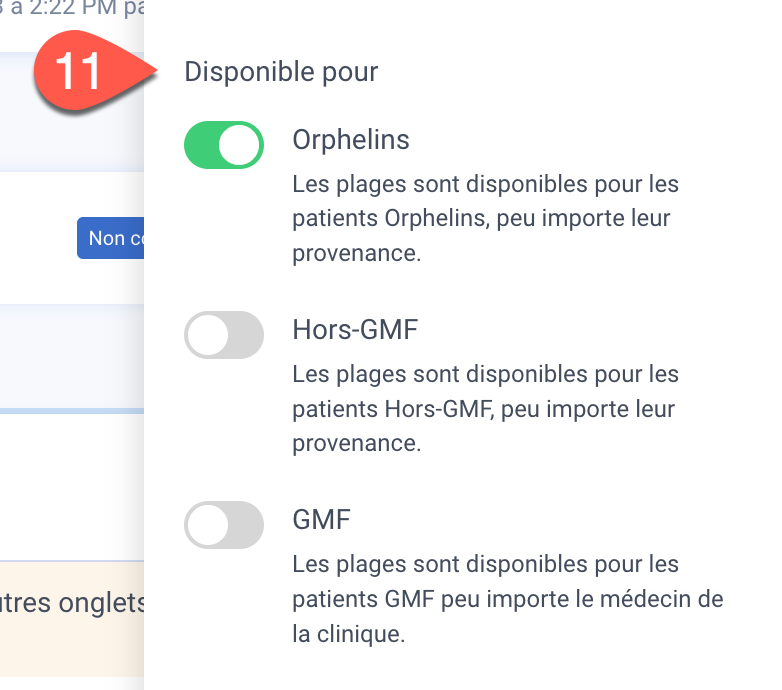The width and height of the screenshot is (782, 690).
Task: Click the thin blue divider line under the middle panel
Action: [72, 411]
